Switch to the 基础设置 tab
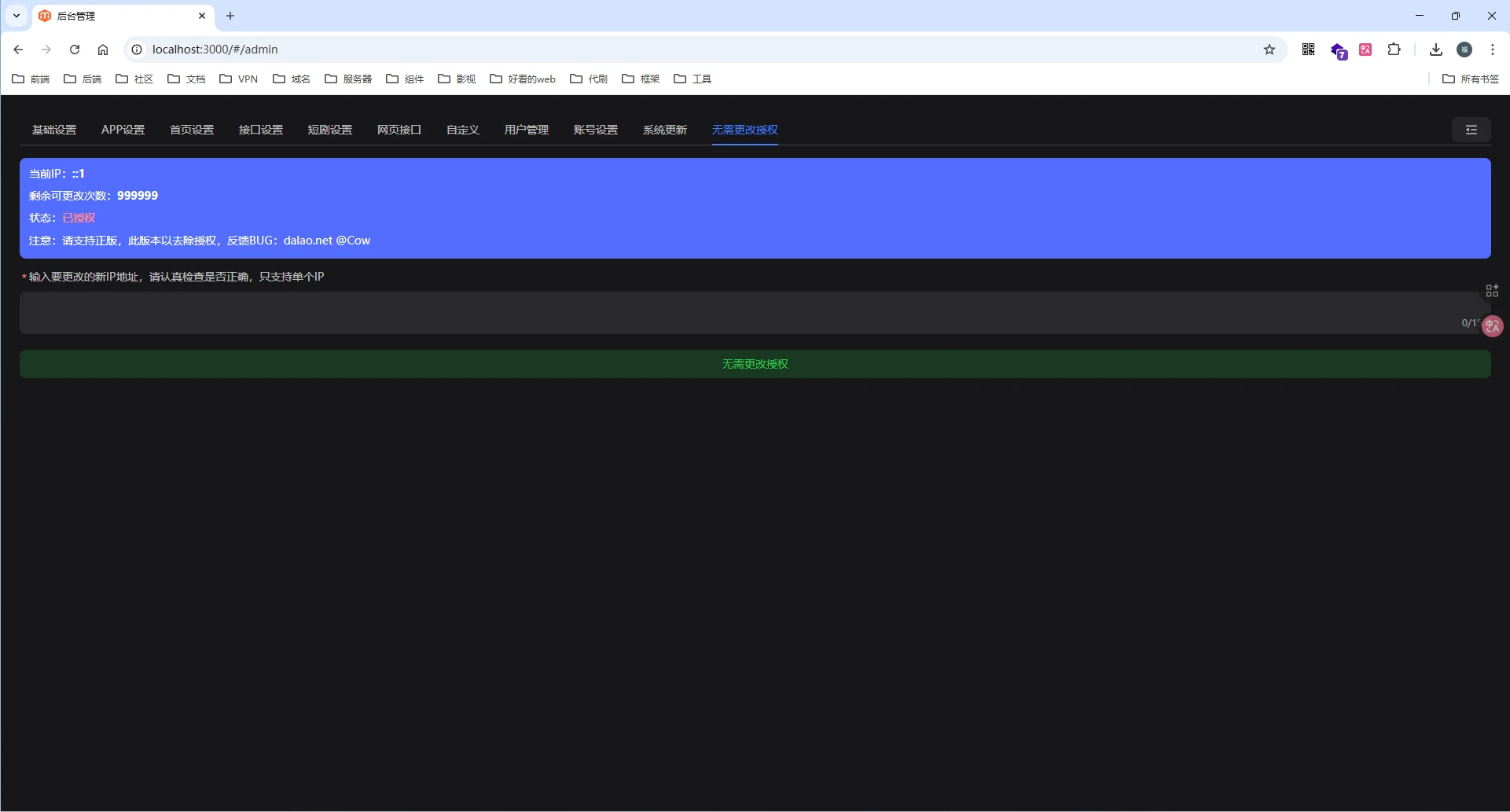This screenshot has height=812, width=1510. [54, 130]
